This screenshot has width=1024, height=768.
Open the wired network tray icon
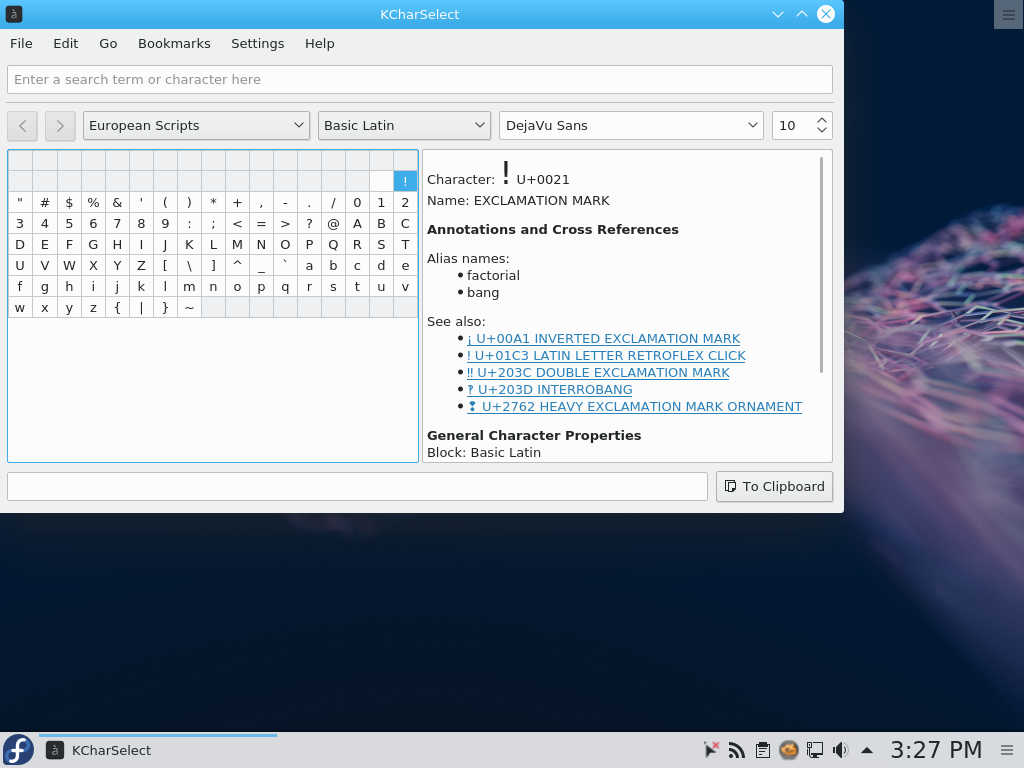point(814,750)
